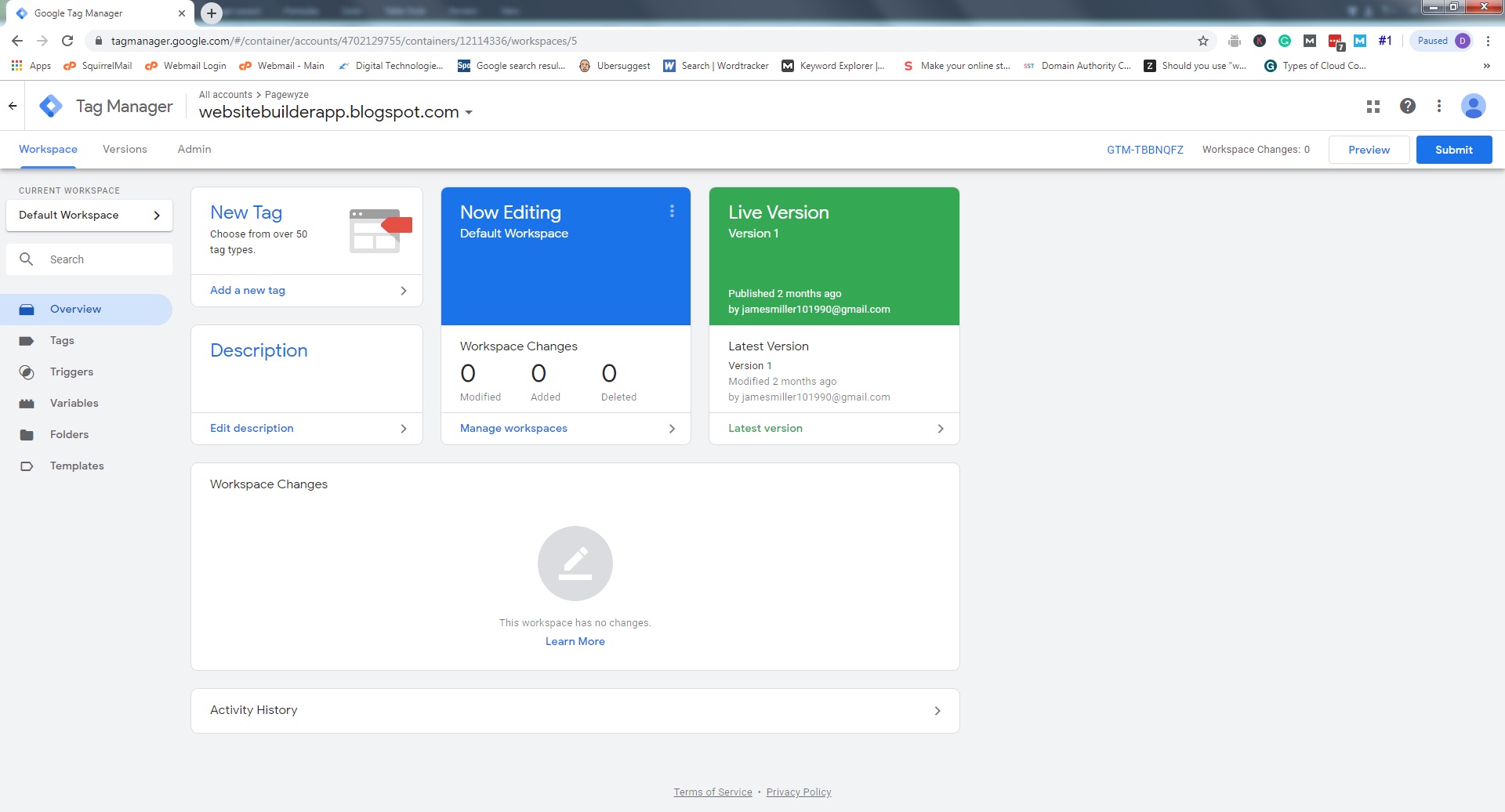Click the search magnifier icon in sidebar
The height and width of the screenshot is (812, 1505).
pyautogui.click(x=27, y=259)
